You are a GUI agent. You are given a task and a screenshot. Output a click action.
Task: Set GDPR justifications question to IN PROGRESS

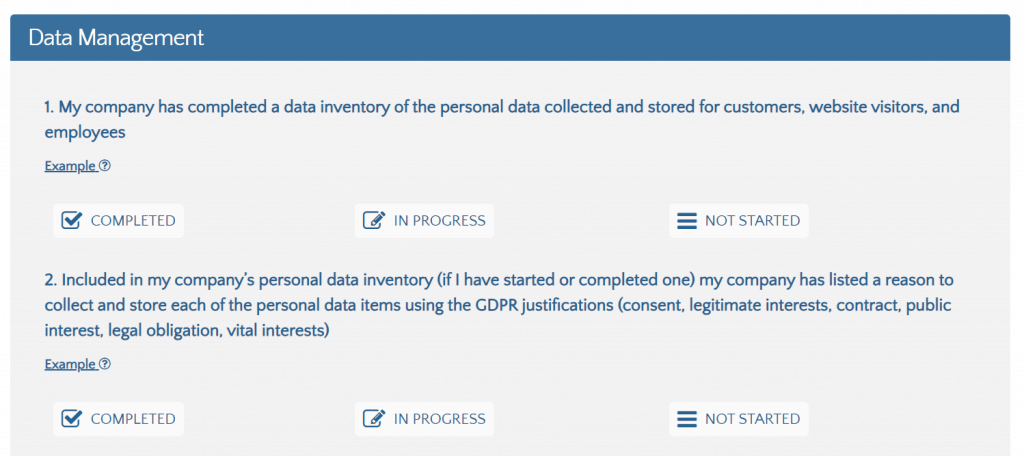(x=424, y=419)
